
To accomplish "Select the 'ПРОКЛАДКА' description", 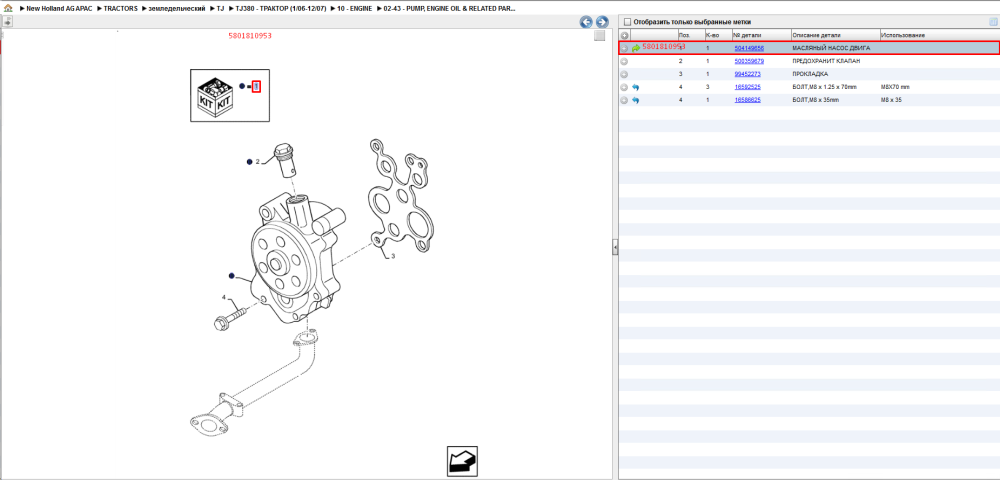I will click(x=811, y=74).
